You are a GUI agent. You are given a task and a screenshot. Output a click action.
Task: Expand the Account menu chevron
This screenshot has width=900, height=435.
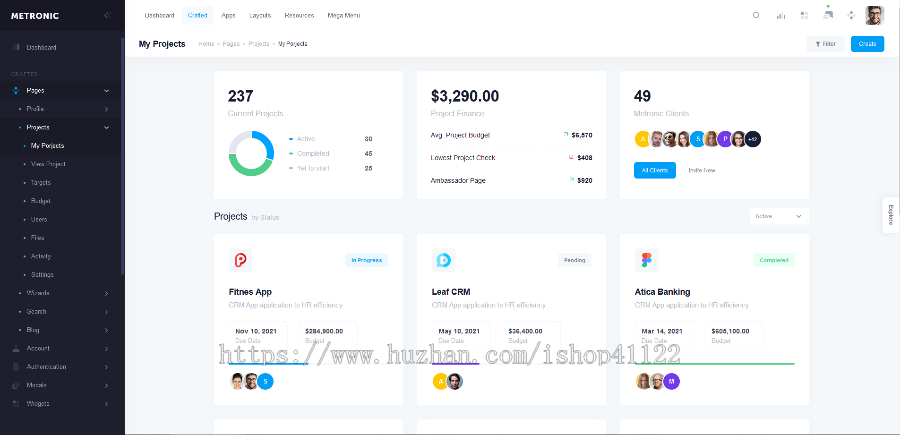[x=107, y=348]
